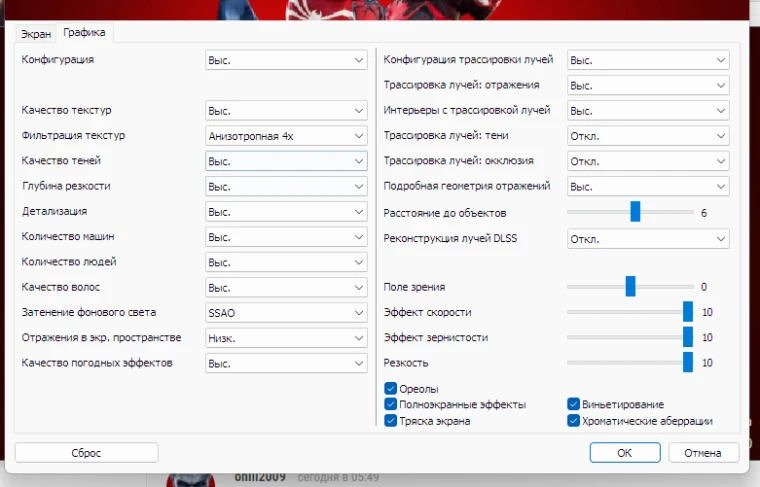The image size is (760, 487).
Task: Click the Фильтрация текстур label
Action: 73,136
